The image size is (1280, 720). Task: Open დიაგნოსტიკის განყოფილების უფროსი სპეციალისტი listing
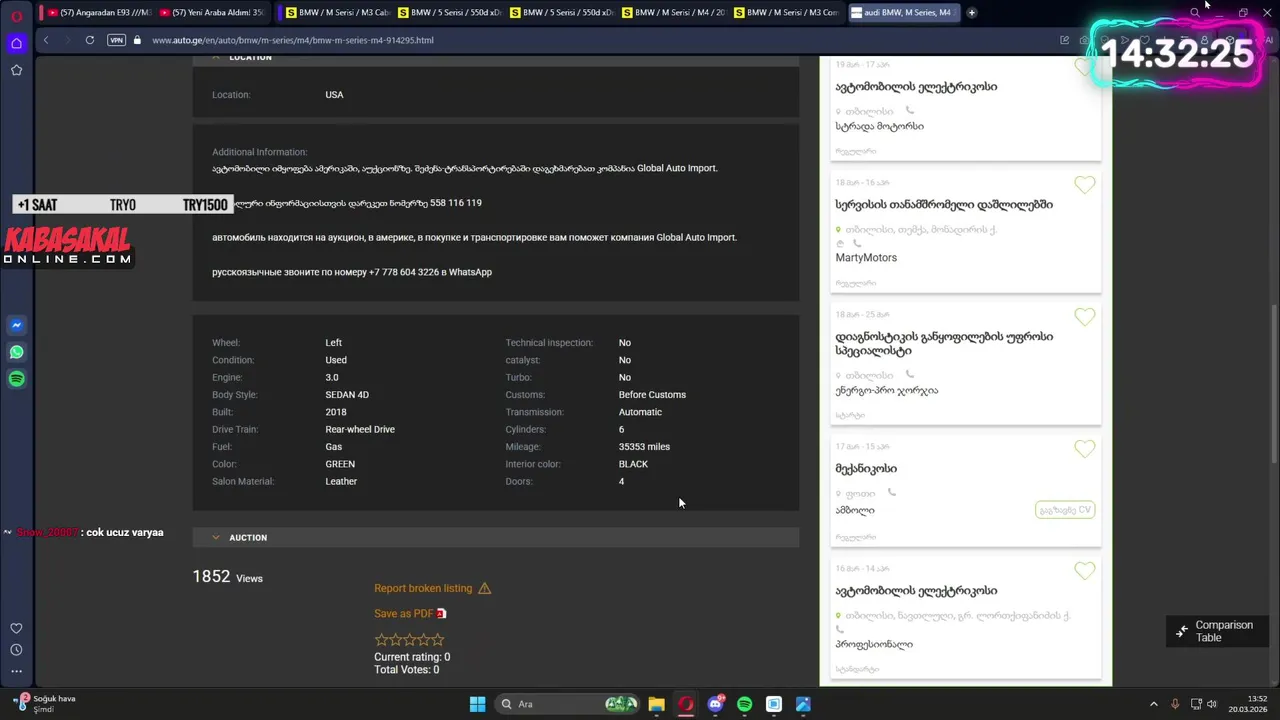(944, 344)
